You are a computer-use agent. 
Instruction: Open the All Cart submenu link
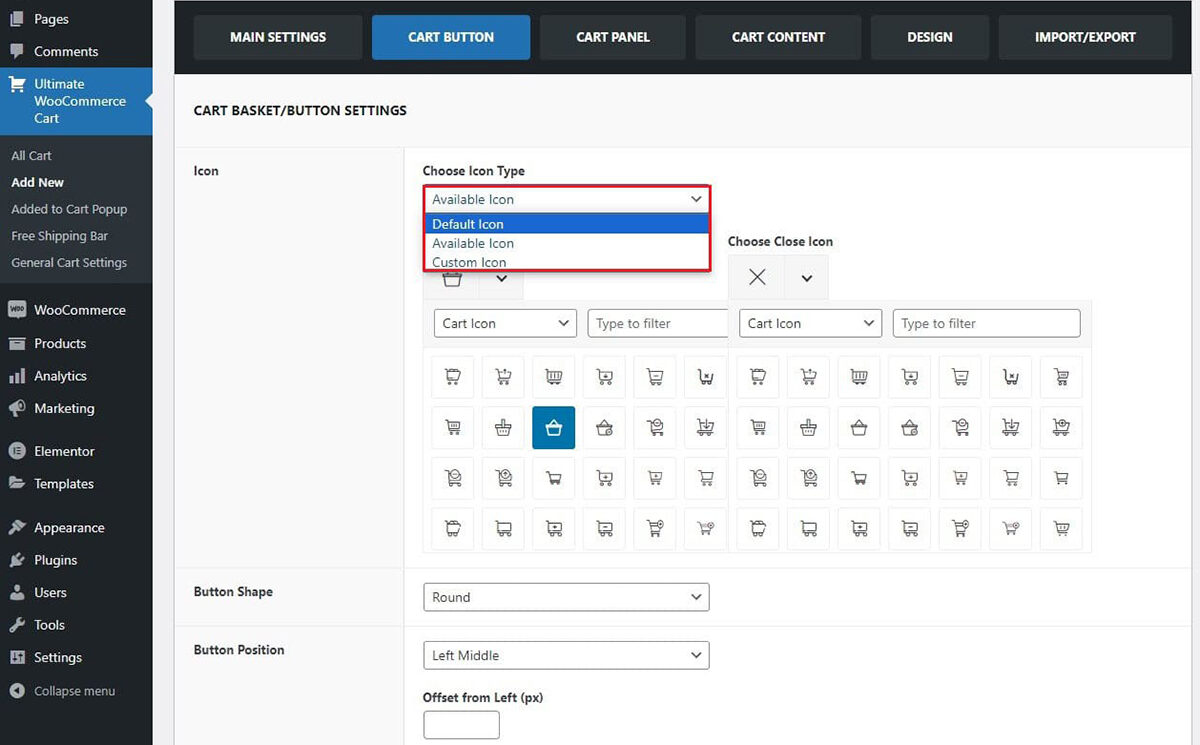point(31,155)
